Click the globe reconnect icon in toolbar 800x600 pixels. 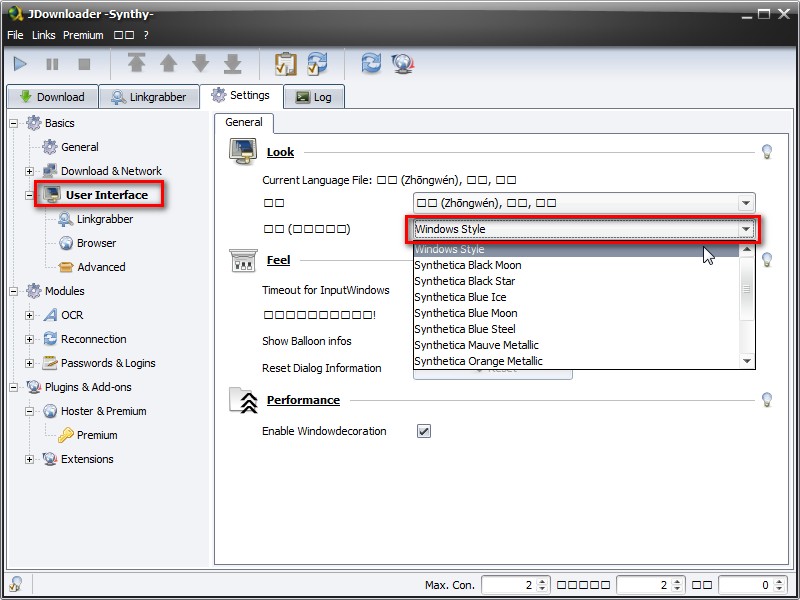click(403, 64)
